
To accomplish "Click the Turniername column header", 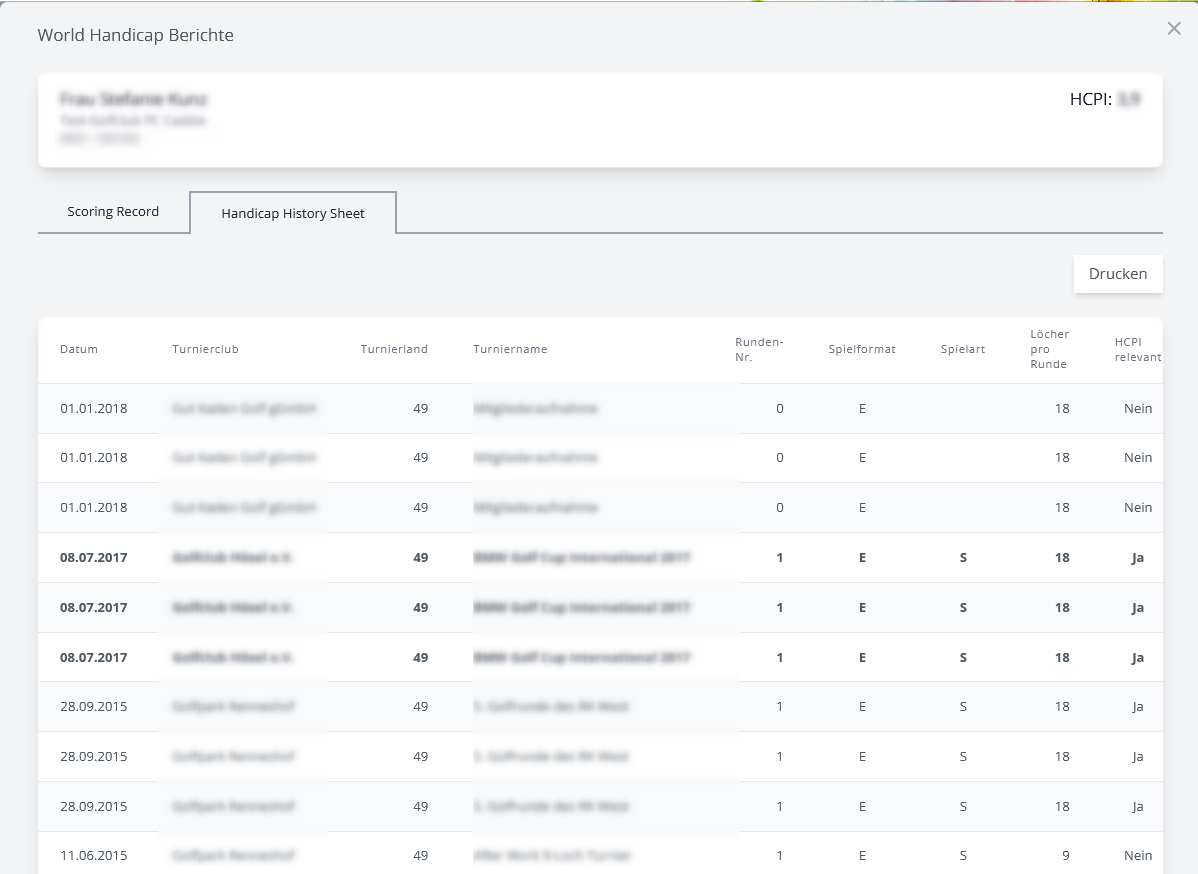I will tap(510, 349).
